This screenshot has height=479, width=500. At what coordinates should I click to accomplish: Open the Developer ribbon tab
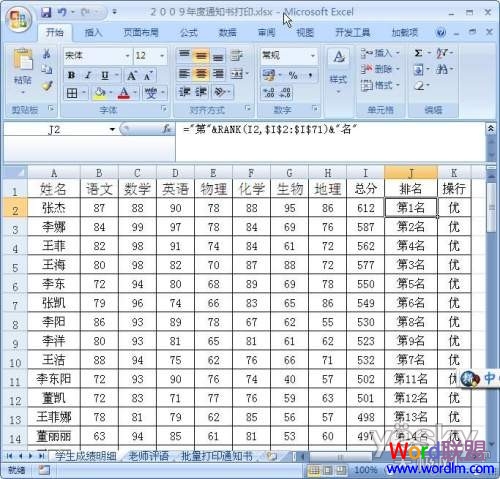click(352, 33)
